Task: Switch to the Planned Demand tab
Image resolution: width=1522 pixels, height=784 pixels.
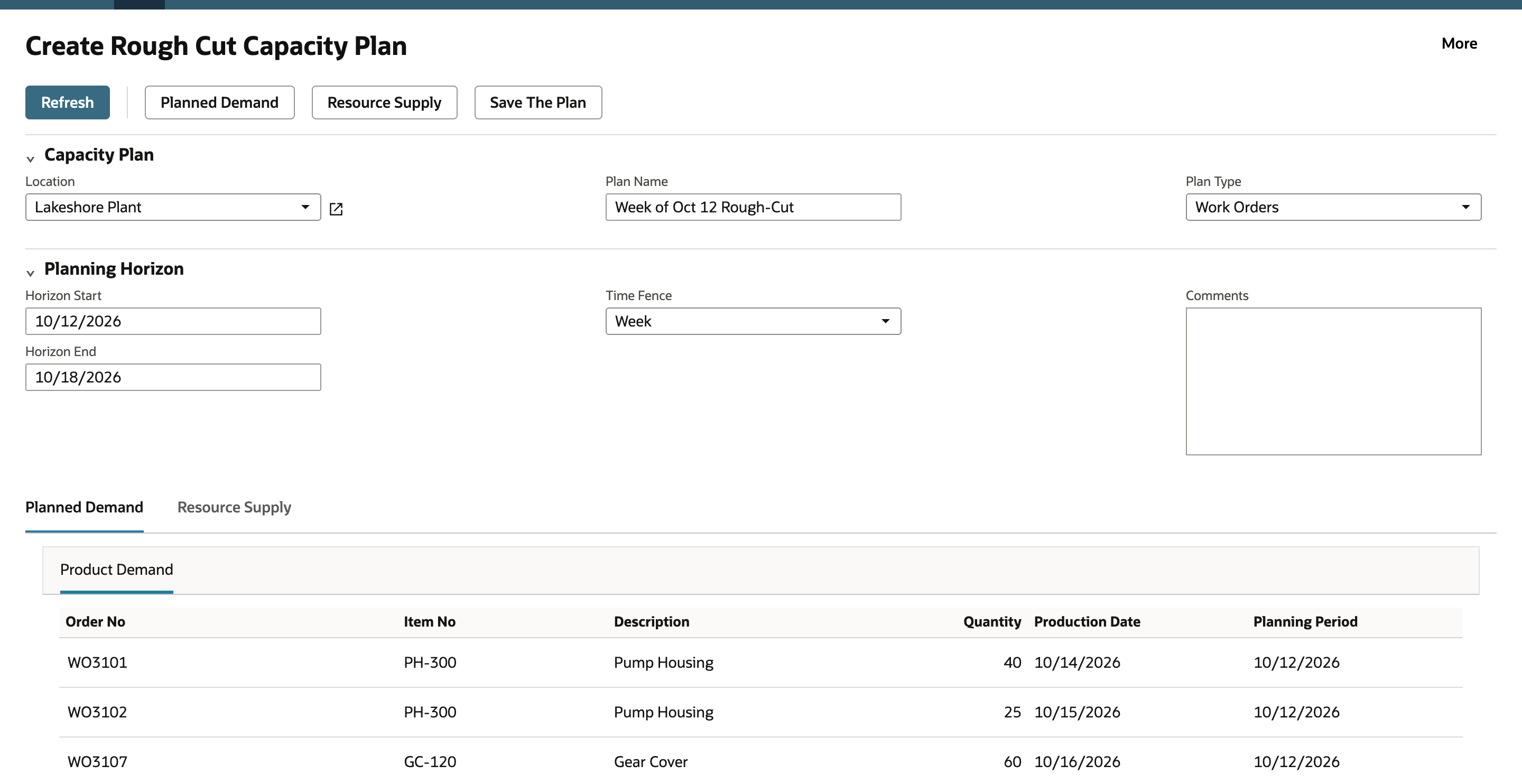Action: [84, 508]
